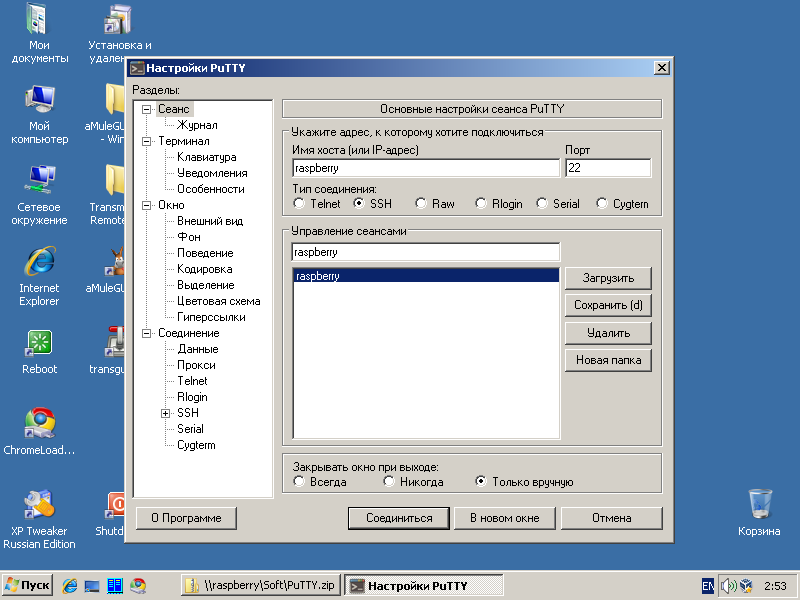Image resolution: width=800 pixels, height=600 pixels.
Task: Select the Cygterm connection type
Action: [x=602, y=203]
